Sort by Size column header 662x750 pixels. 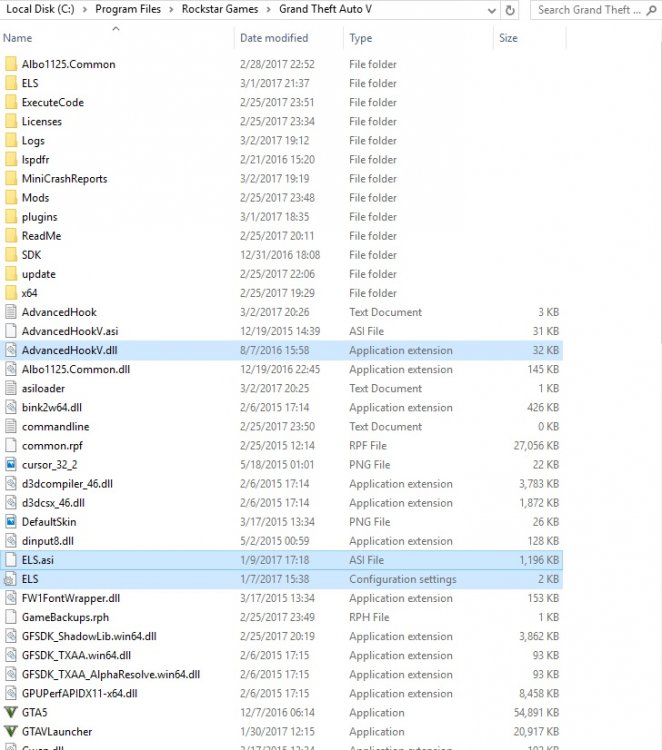click(529, 38)
